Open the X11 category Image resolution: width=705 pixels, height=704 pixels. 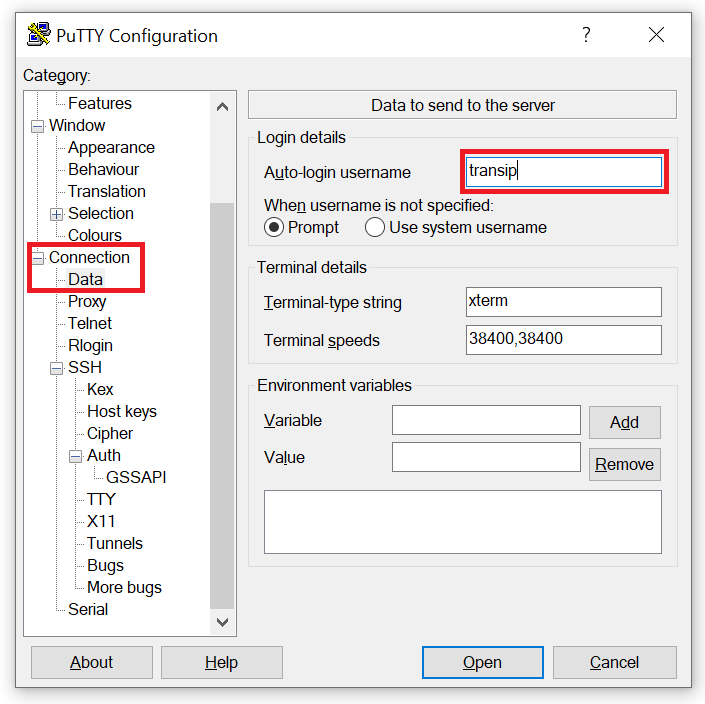[101, 522]
